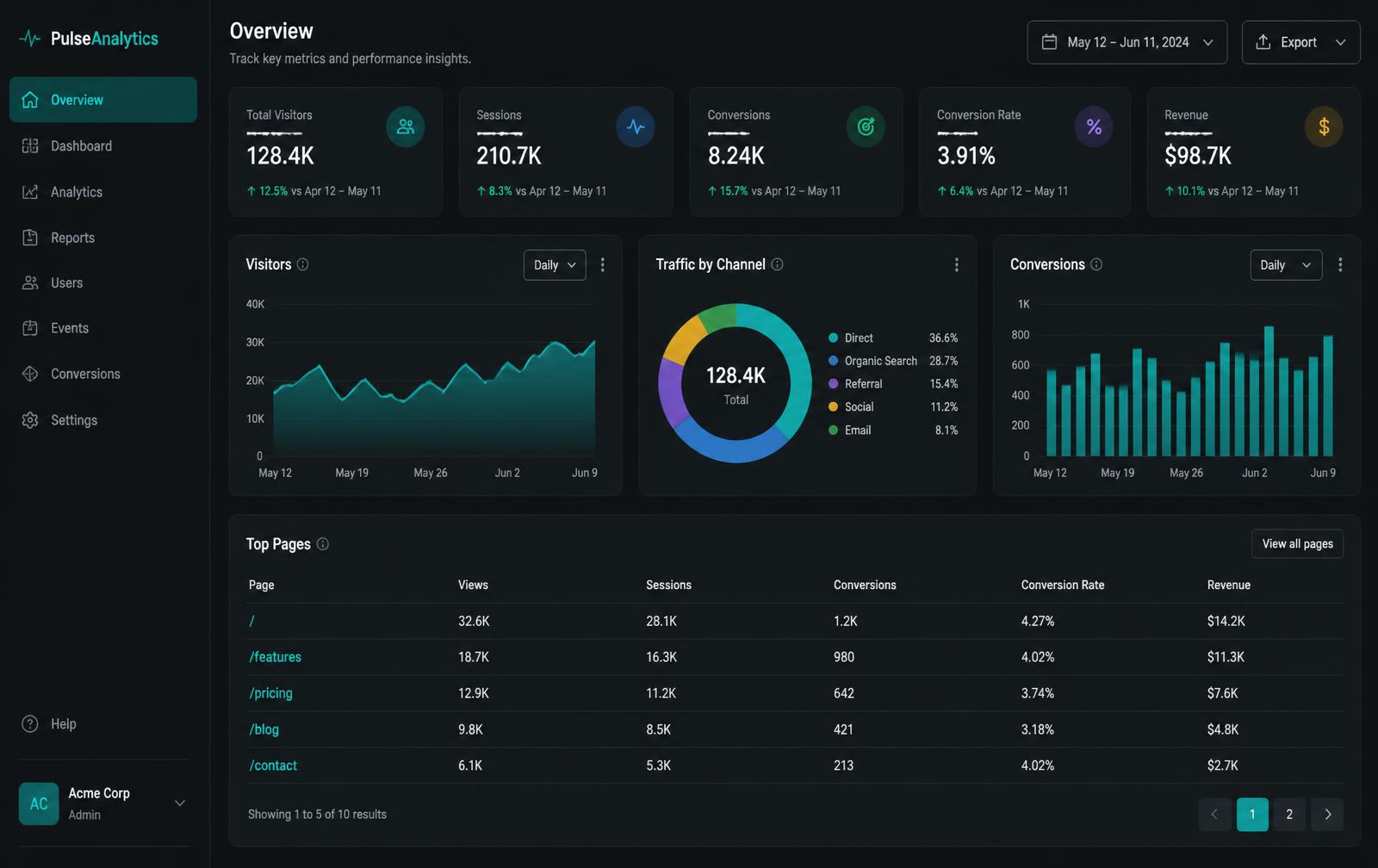Viewport: 1378px width, 868px height.
Task: Open the May 12 – Jun 11, 2024 date range dropdown
Action: click(x=1127, y=42)
